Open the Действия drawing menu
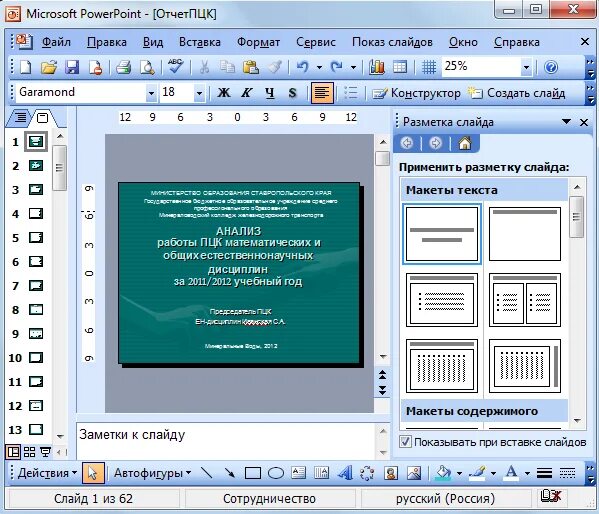The image size is (599, 514). (x=47, y=473)
